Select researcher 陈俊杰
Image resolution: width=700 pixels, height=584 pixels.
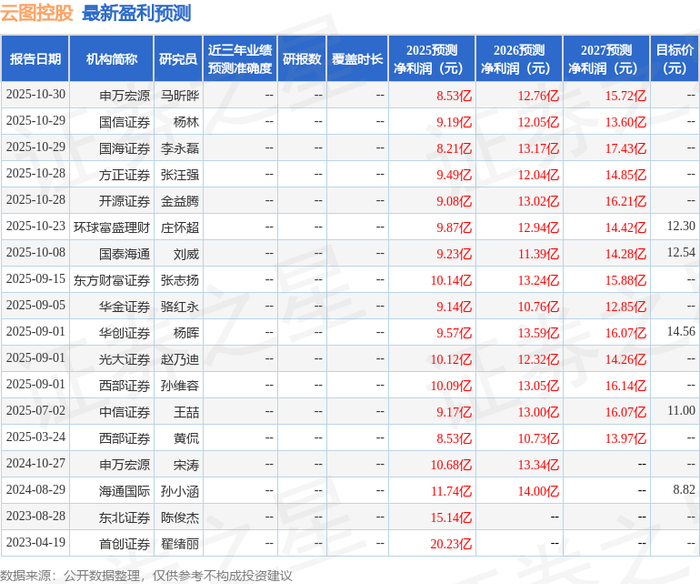179,517
